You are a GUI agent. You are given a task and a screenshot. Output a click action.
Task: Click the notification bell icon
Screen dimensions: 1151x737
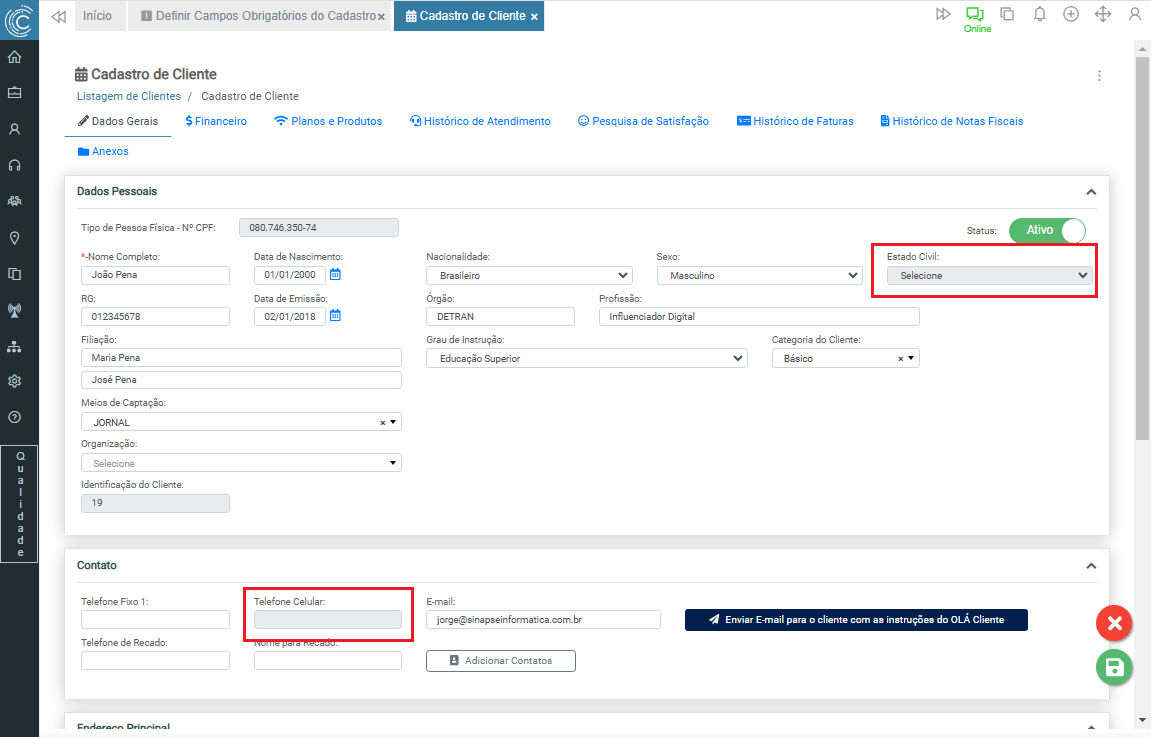pyautogui.click(x=1040, y=14)
